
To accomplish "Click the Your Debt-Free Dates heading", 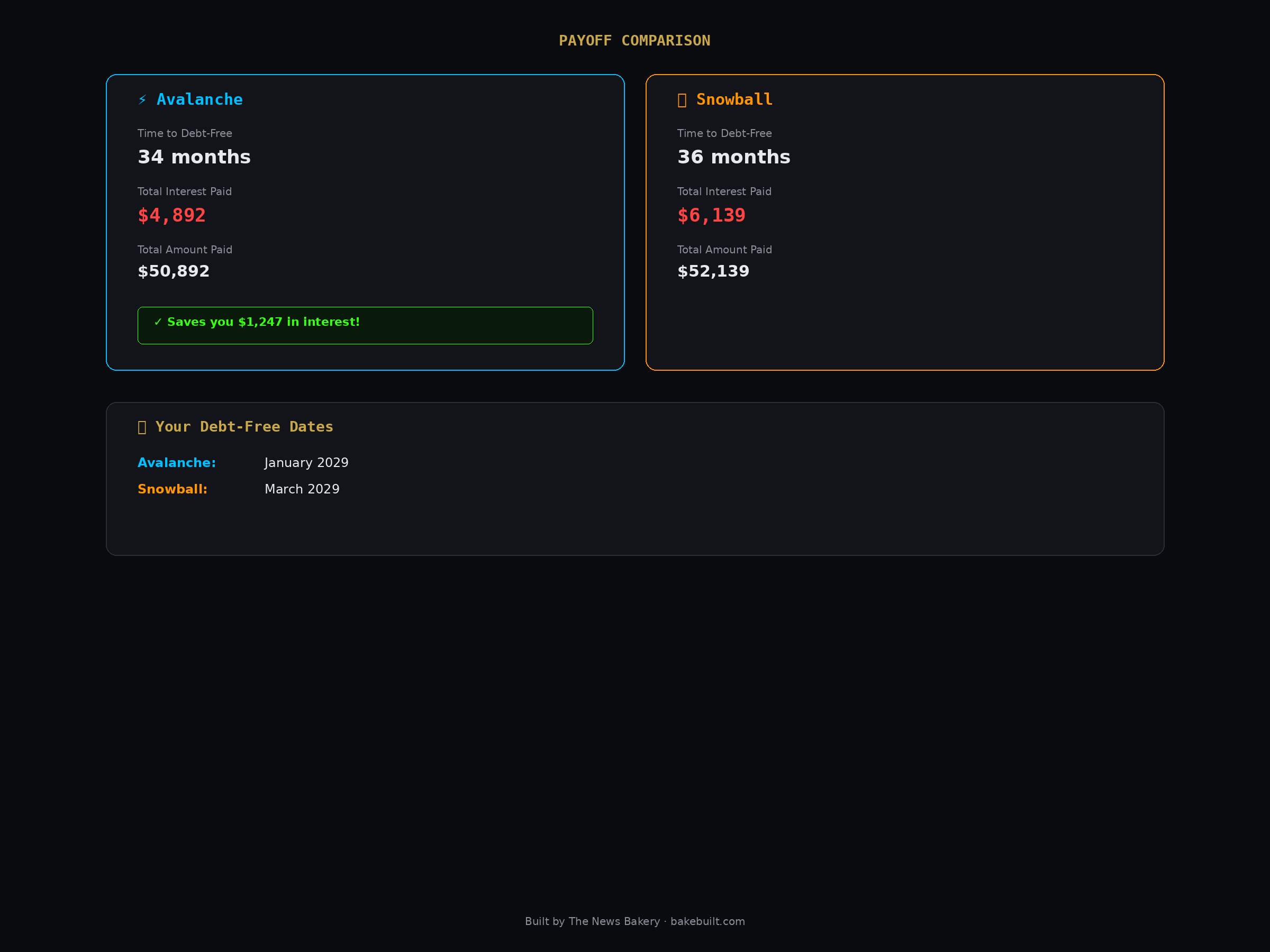I will pyautogui.click(x=244, y=427).
